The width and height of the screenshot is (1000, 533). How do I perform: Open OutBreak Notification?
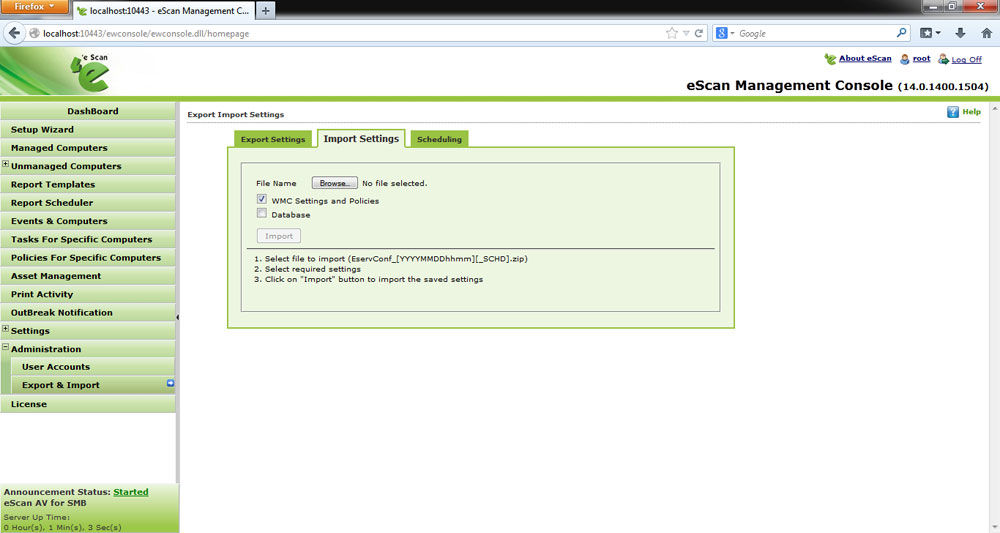coord(88,312)
